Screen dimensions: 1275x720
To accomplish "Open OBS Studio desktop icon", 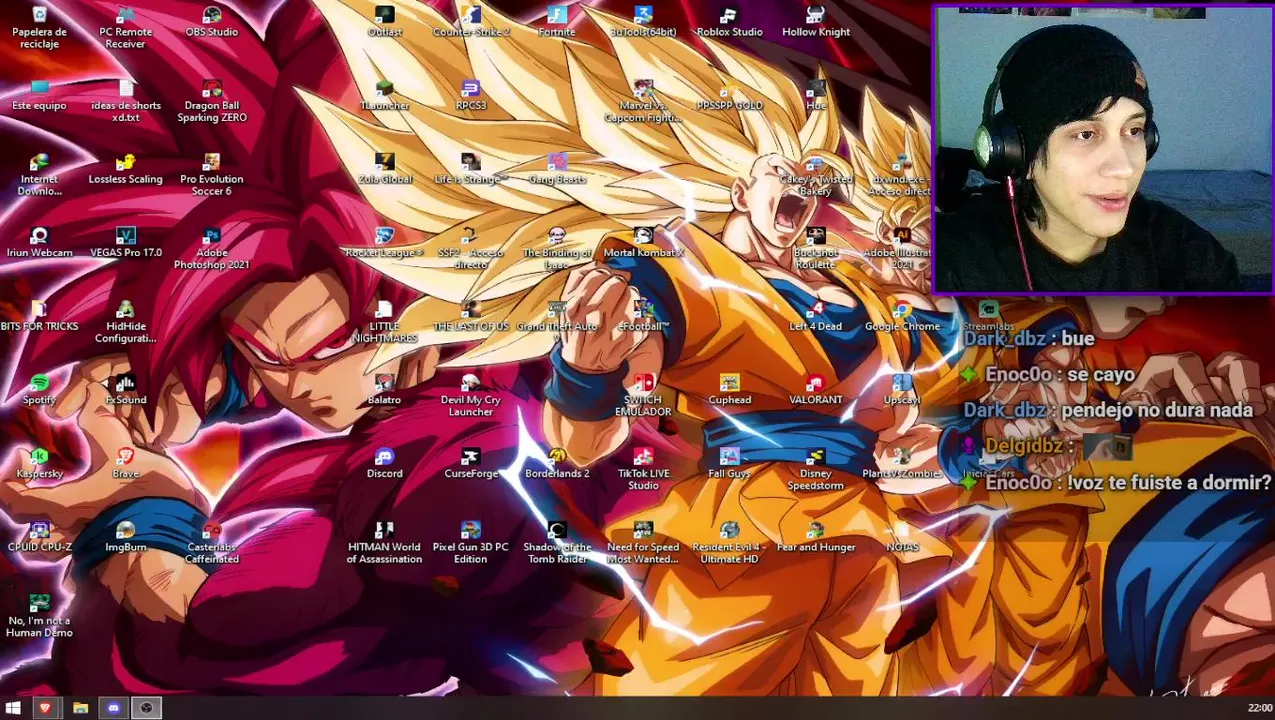I will [x=211, y=22].
